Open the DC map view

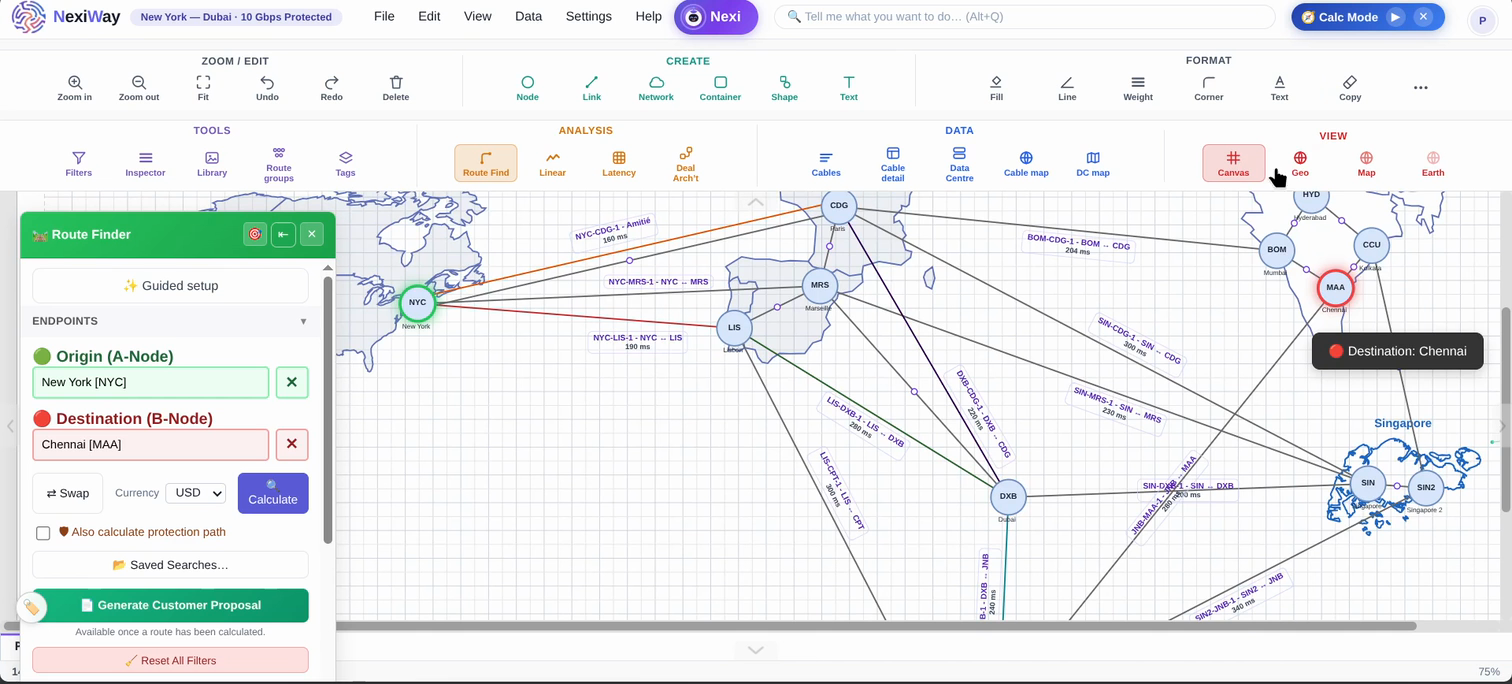coord(1093,164)
